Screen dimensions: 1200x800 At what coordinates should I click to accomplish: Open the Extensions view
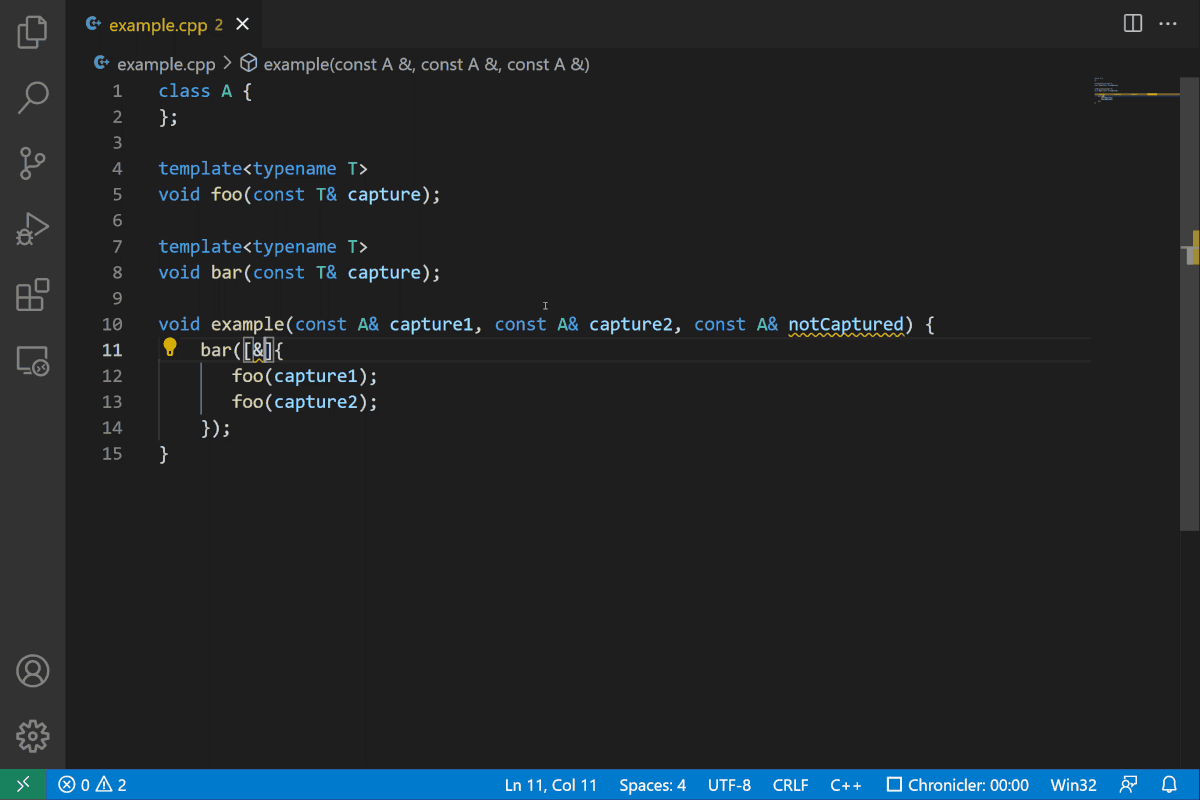(32, 295)
